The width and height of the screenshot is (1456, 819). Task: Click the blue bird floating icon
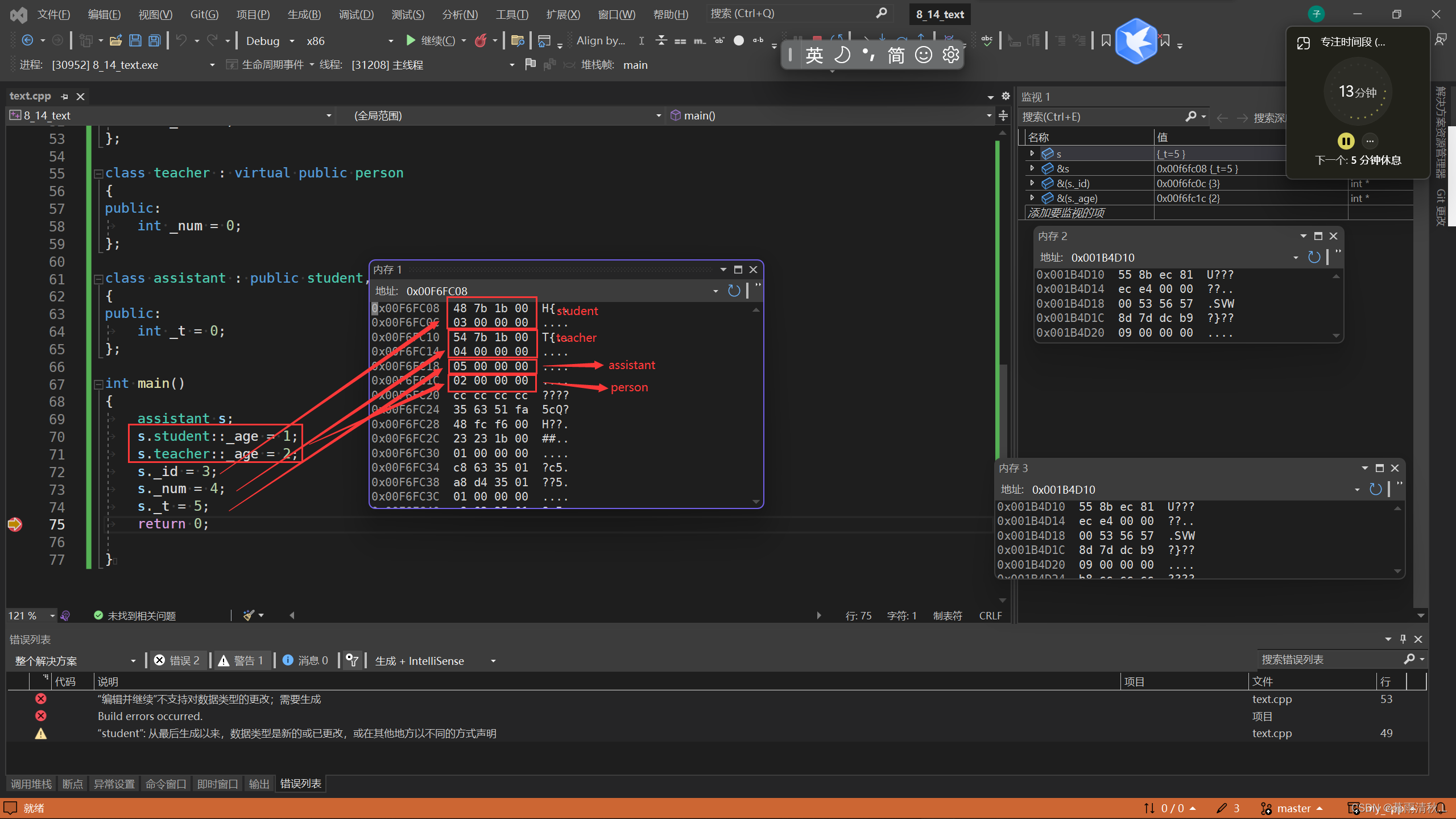pyautogui.click(x=1136, y=42)
